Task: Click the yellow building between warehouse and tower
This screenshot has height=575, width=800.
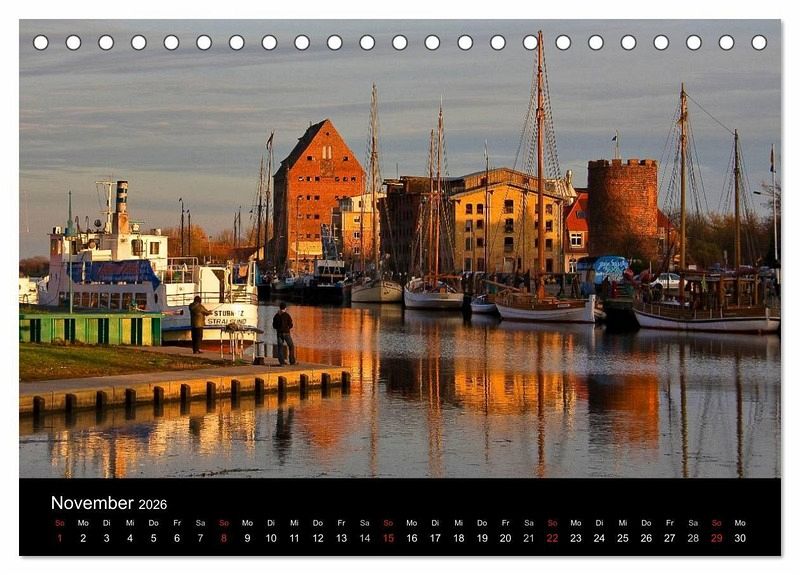Action: 505,225
